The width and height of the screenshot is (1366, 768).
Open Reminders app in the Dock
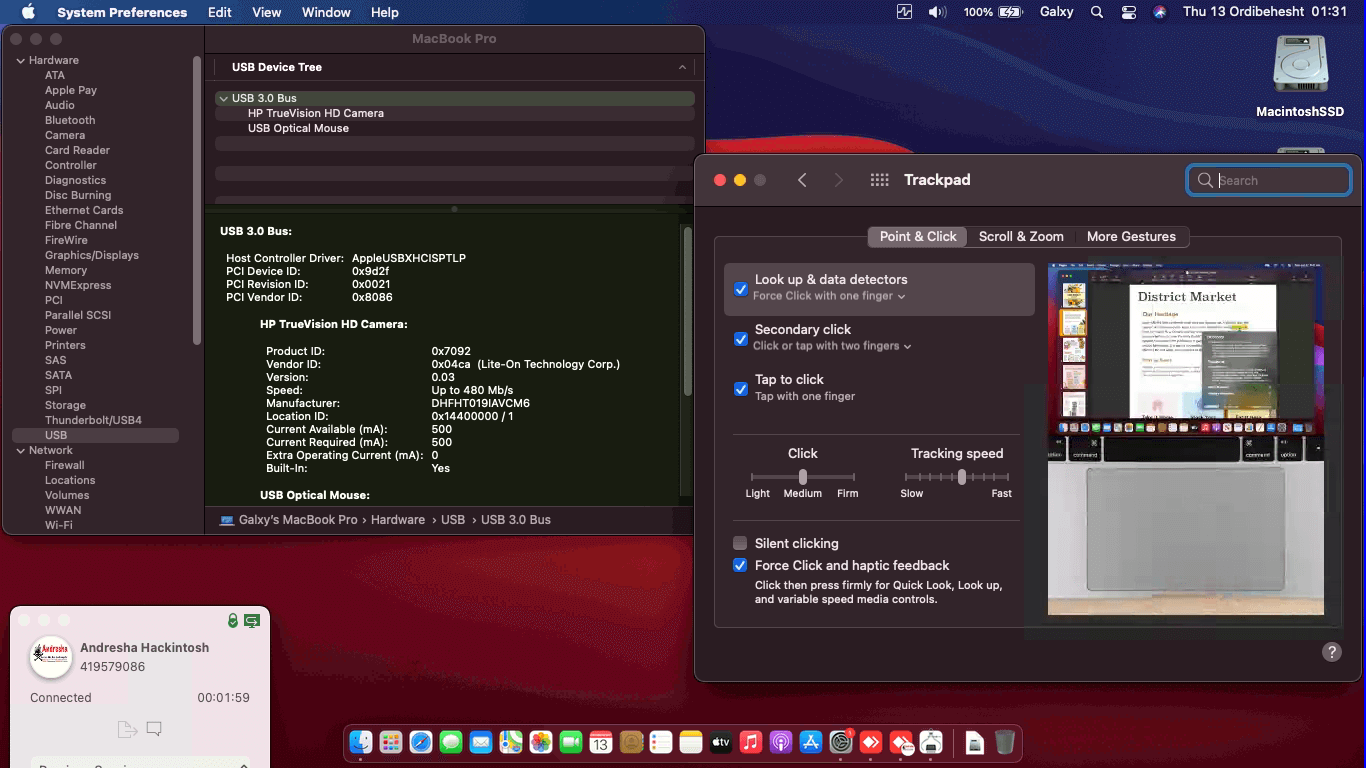(661, 742)
